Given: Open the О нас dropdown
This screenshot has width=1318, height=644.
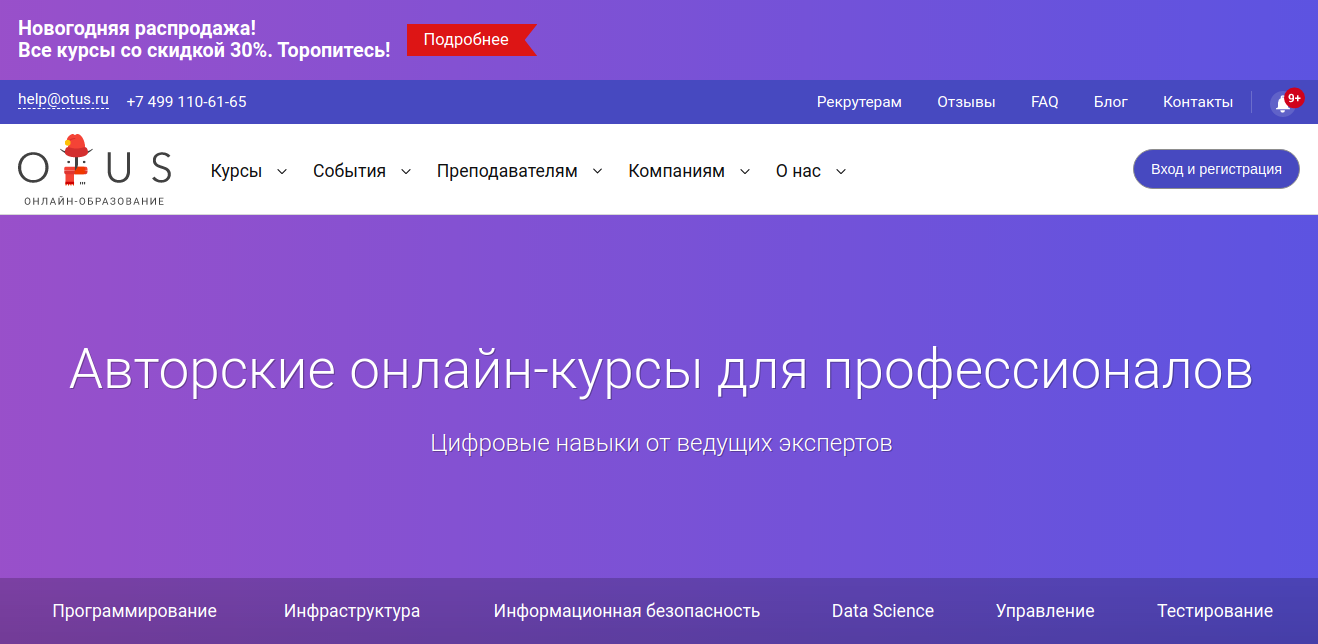Looking at the screenshot, I should 799,170.
